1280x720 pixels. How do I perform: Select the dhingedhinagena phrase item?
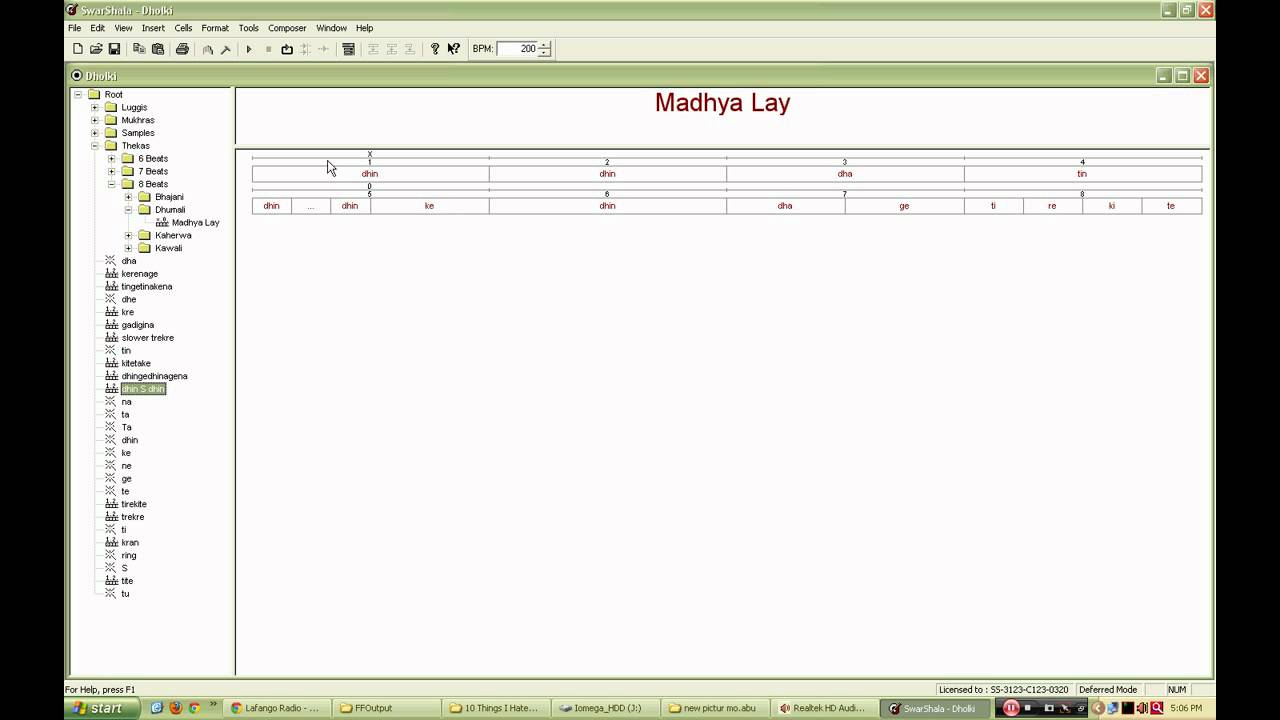(x=154, y=376)
